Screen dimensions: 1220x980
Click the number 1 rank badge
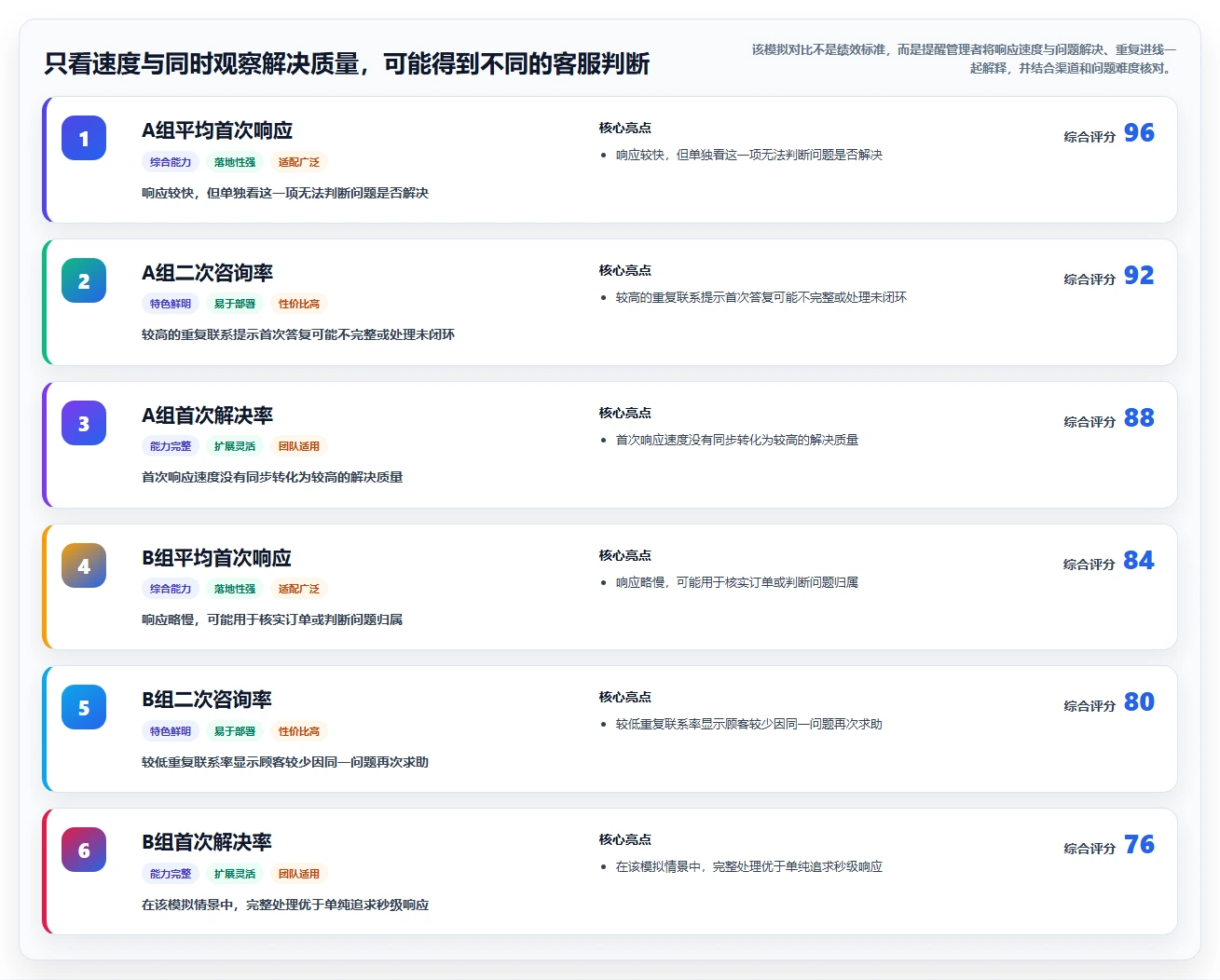[x=84, y=138]
